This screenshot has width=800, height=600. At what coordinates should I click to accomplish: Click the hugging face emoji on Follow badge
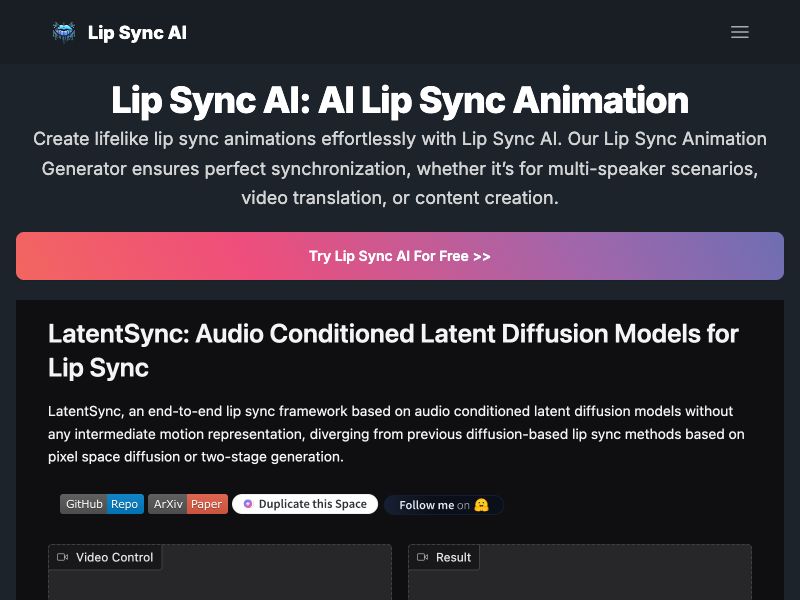coord(481,505)
